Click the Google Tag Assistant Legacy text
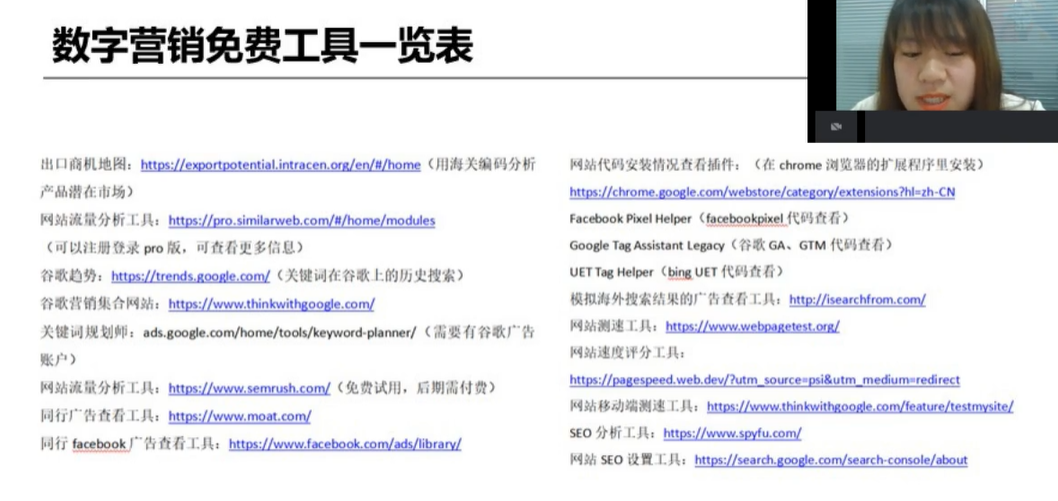Viewport: 1058px width, 501px height. [x=647, y=246]
